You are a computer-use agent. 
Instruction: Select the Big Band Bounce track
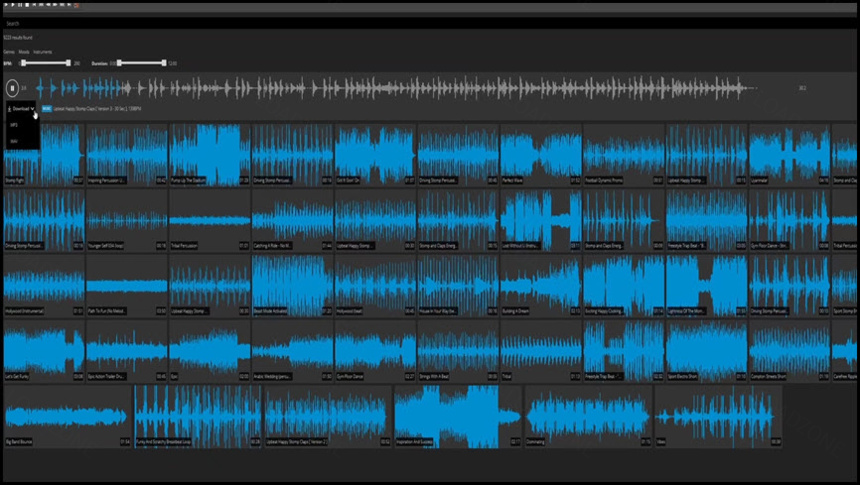pos(67,416)
